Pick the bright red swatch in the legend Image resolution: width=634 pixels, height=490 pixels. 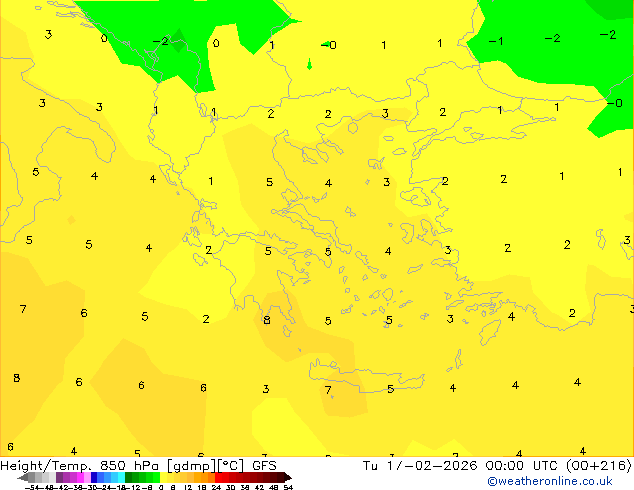[218, 478]
